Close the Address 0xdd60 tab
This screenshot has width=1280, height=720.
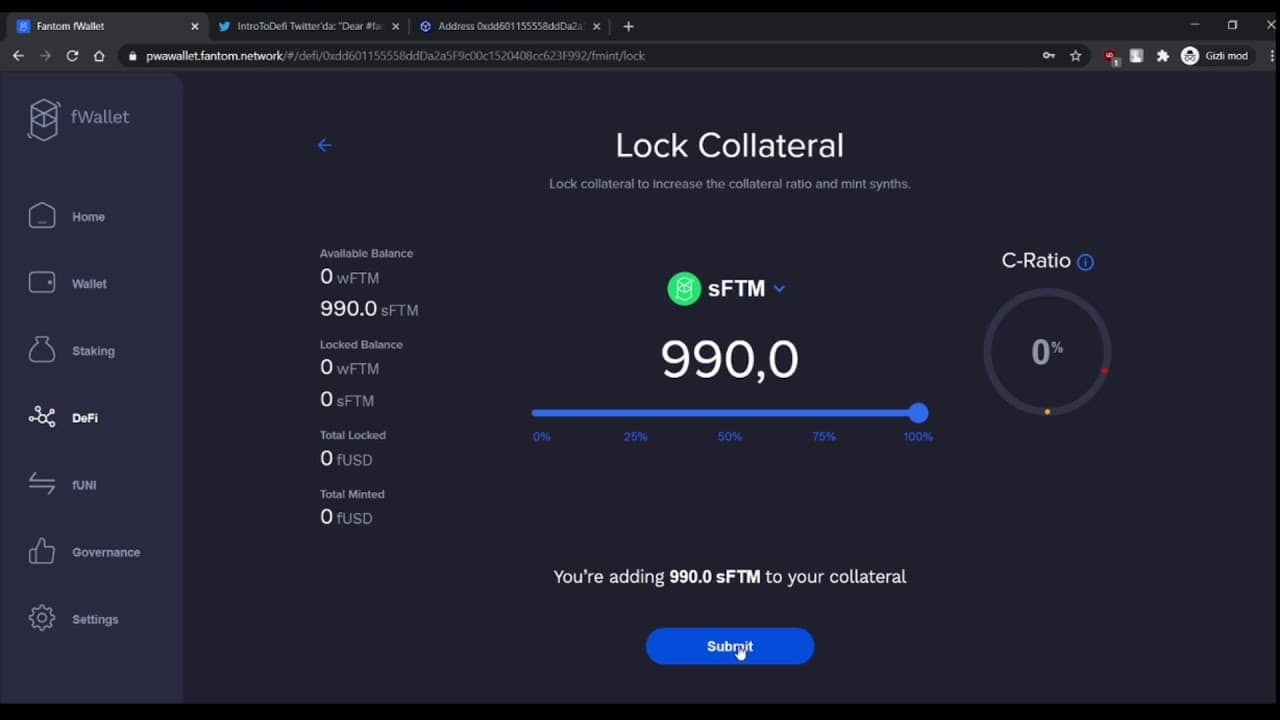click(598, 26)
